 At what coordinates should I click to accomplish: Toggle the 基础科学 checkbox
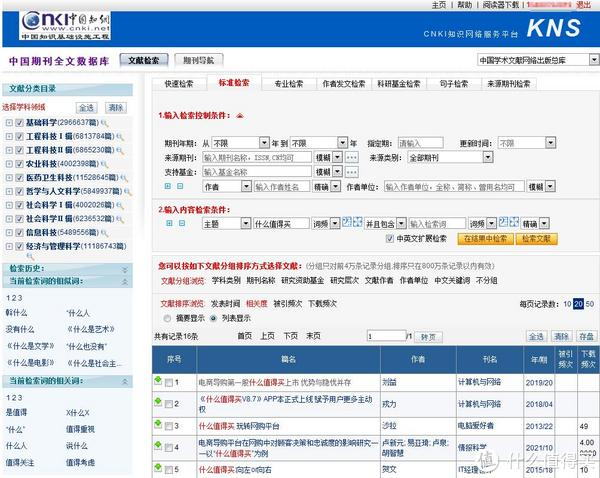tap(20, 123)
